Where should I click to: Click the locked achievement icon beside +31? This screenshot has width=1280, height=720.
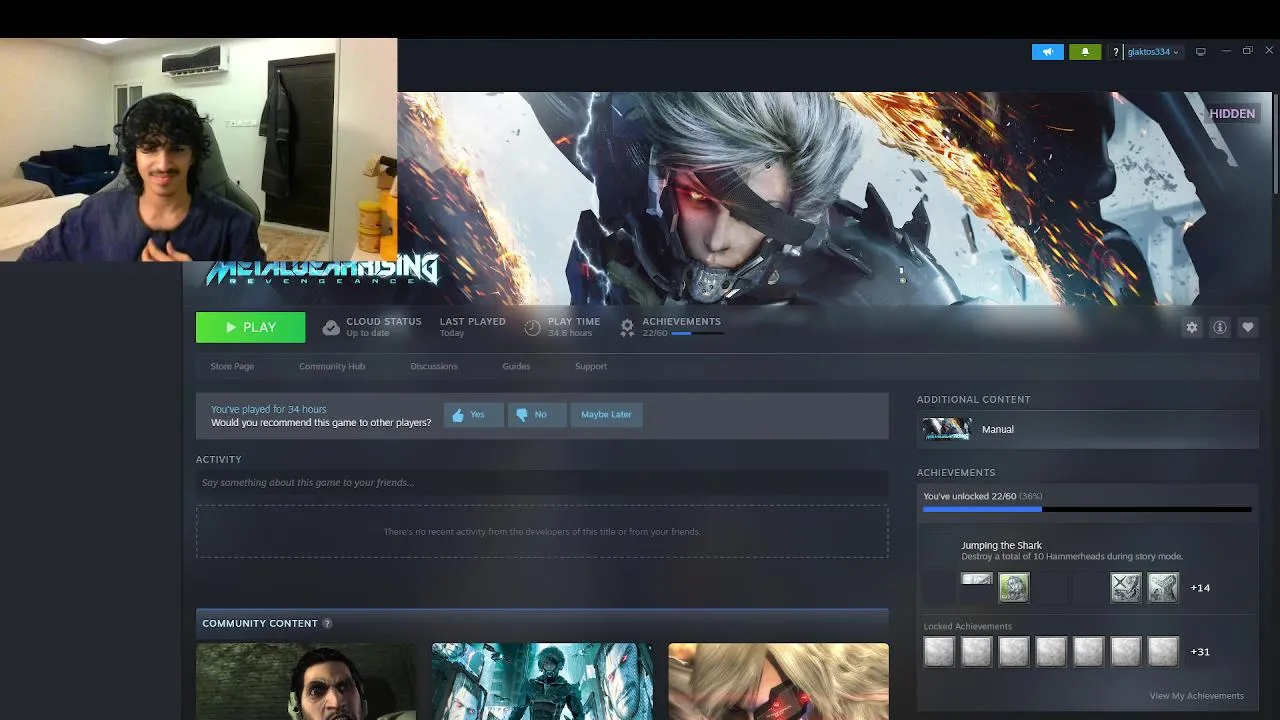click(1163, 652)
